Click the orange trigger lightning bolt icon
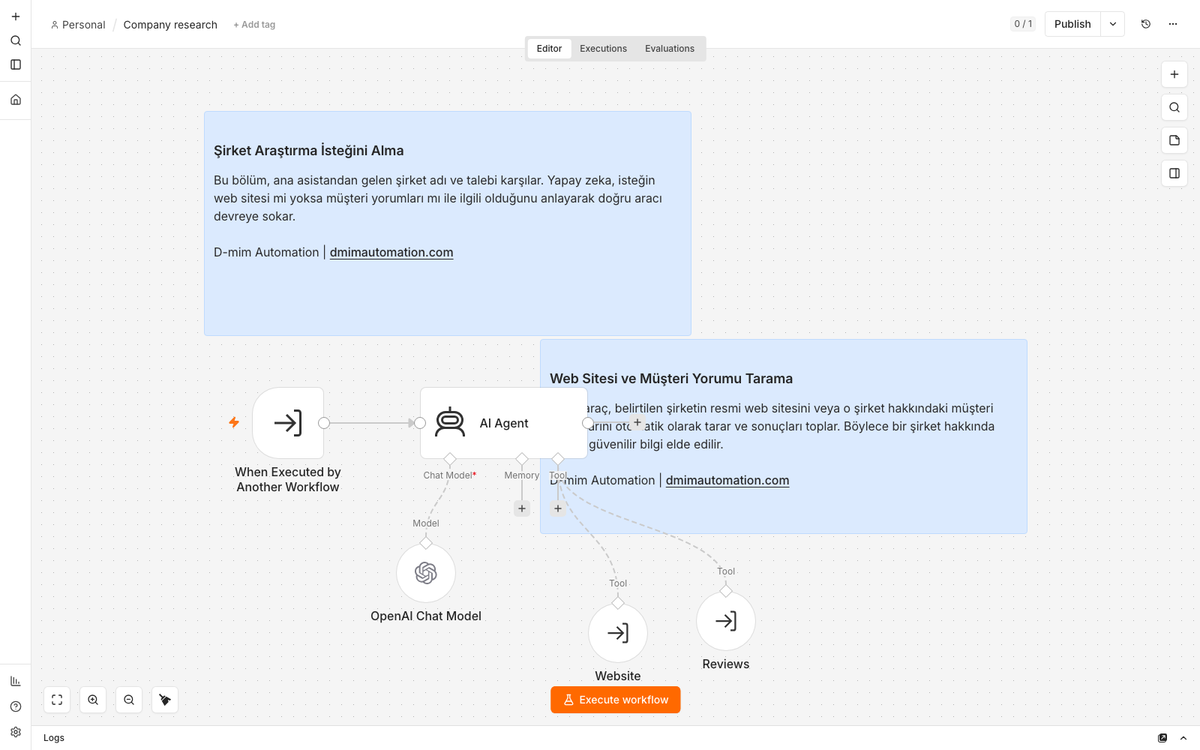 pyautogui.click(x=234, y=423)
